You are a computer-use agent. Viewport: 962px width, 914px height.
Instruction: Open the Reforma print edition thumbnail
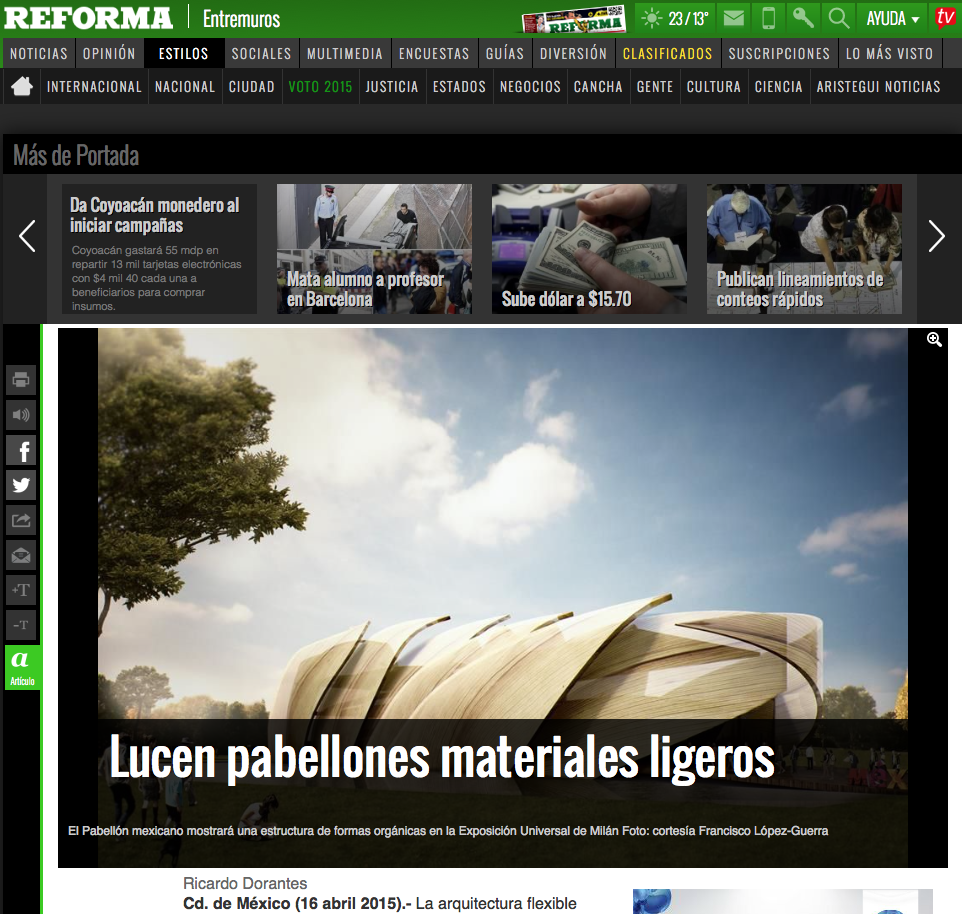click(573, 20)
